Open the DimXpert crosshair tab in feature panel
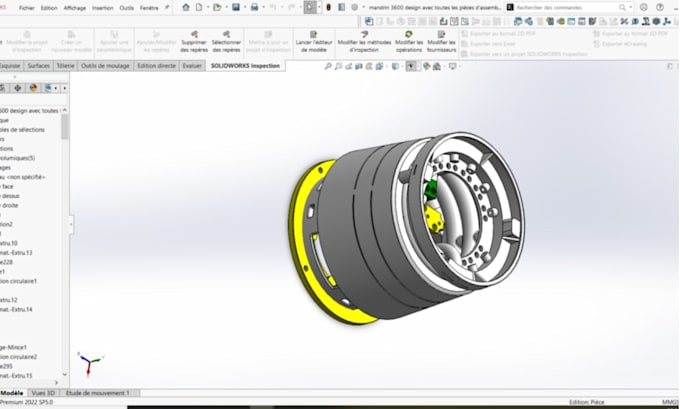 (17, 88)
